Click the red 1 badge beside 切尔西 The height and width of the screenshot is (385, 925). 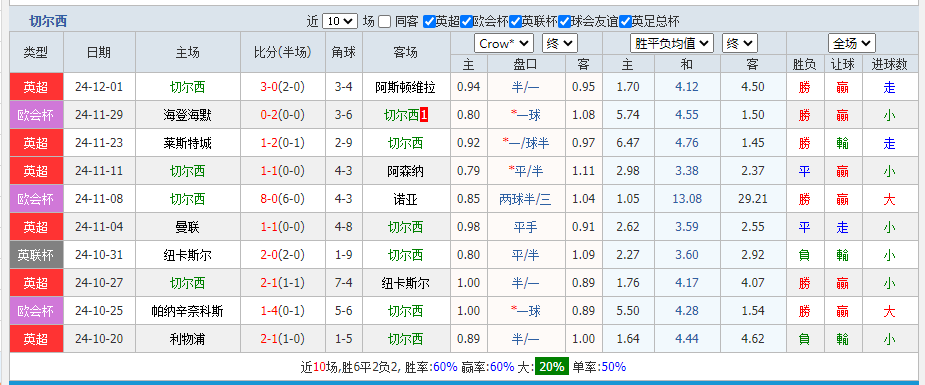pyautogui.click(x=424, y=115)
